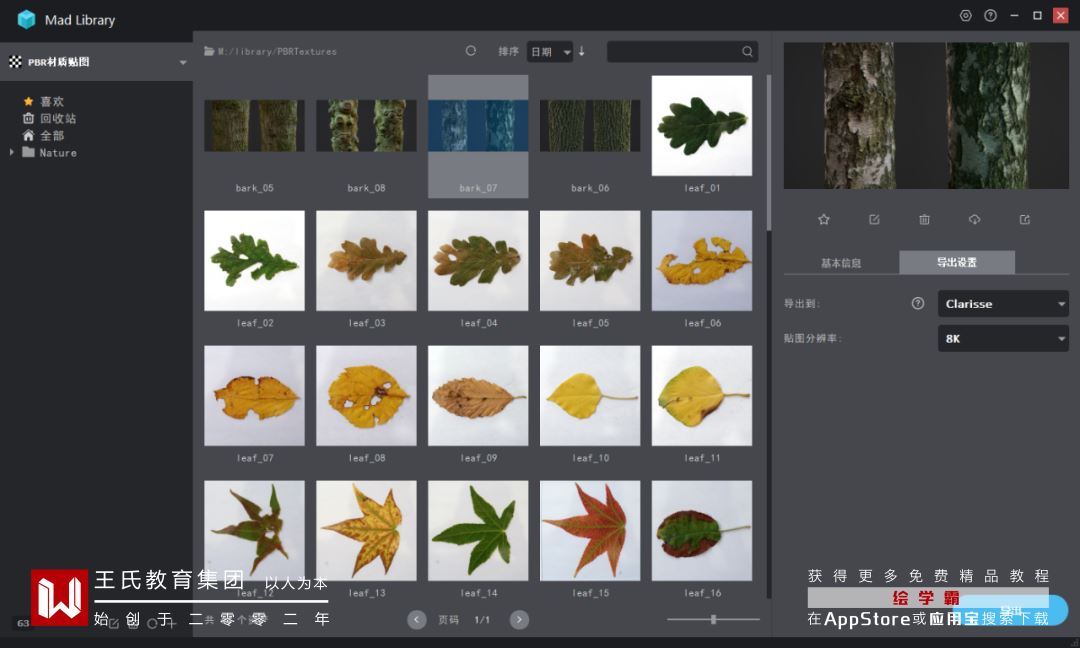Click the edit asset icon under preview
Image resolution: width=1080 pixels, height=648 pixels.
click(874, 220)
